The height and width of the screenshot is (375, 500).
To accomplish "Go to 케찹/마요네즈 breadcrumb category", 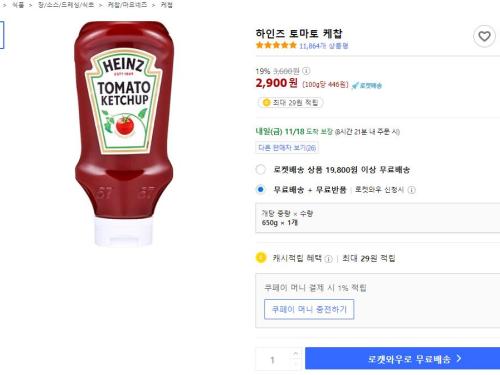I will (127, 5).
